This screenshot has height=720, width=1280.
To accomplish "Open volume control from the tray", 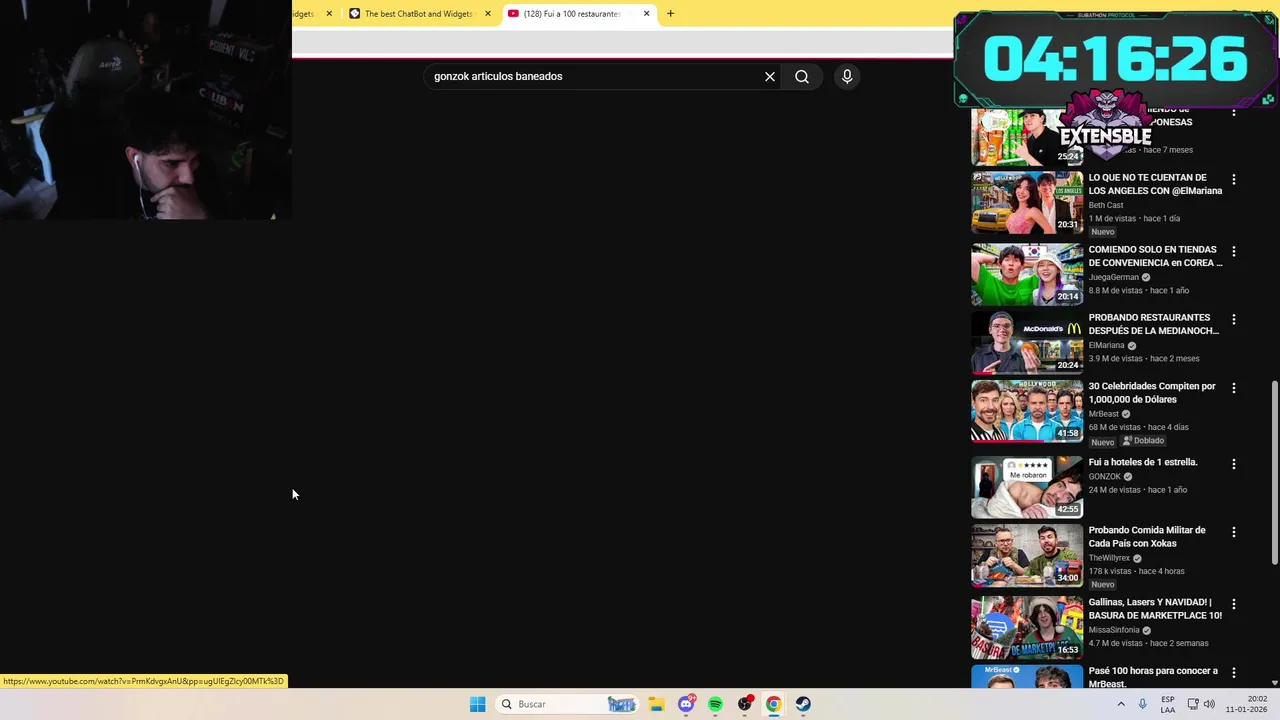I will [x=1209, y=704].
